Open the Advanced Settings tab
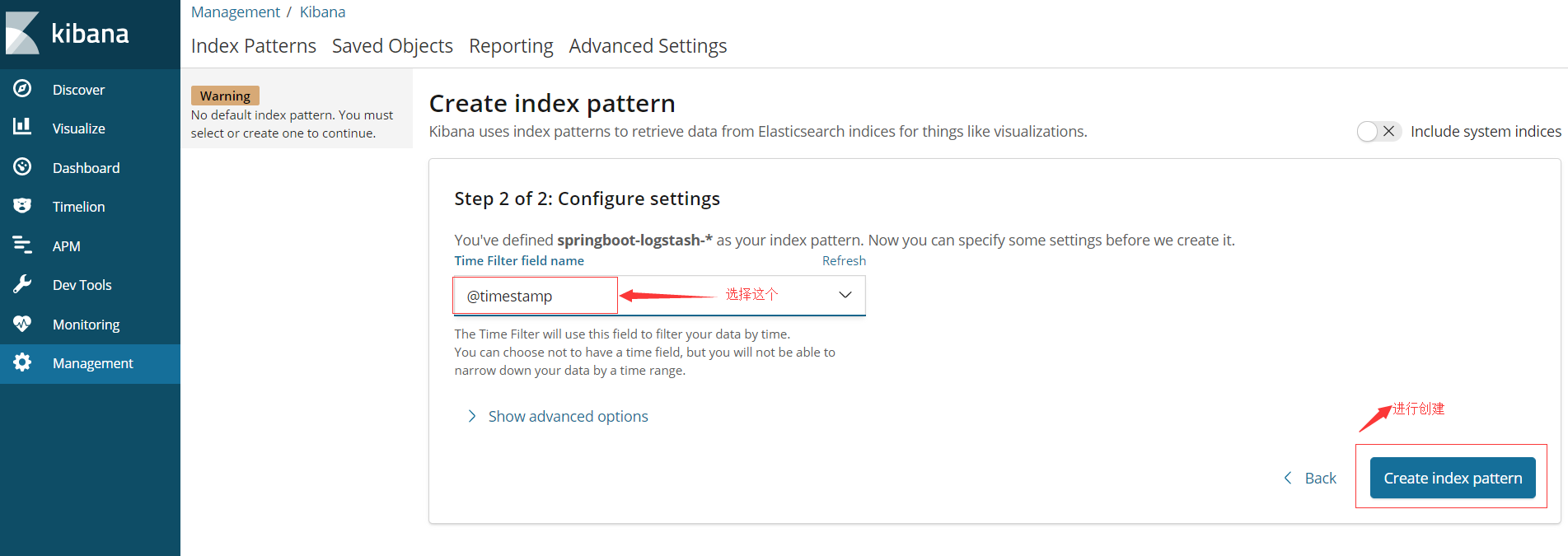 (x=648, y=46)
